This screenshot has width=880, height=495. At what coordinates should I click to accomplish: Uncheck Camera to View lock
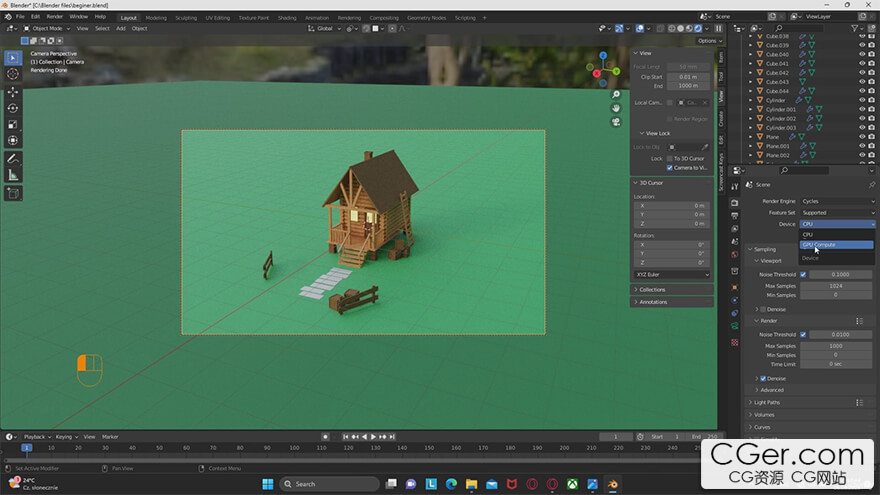click(670, 168)
